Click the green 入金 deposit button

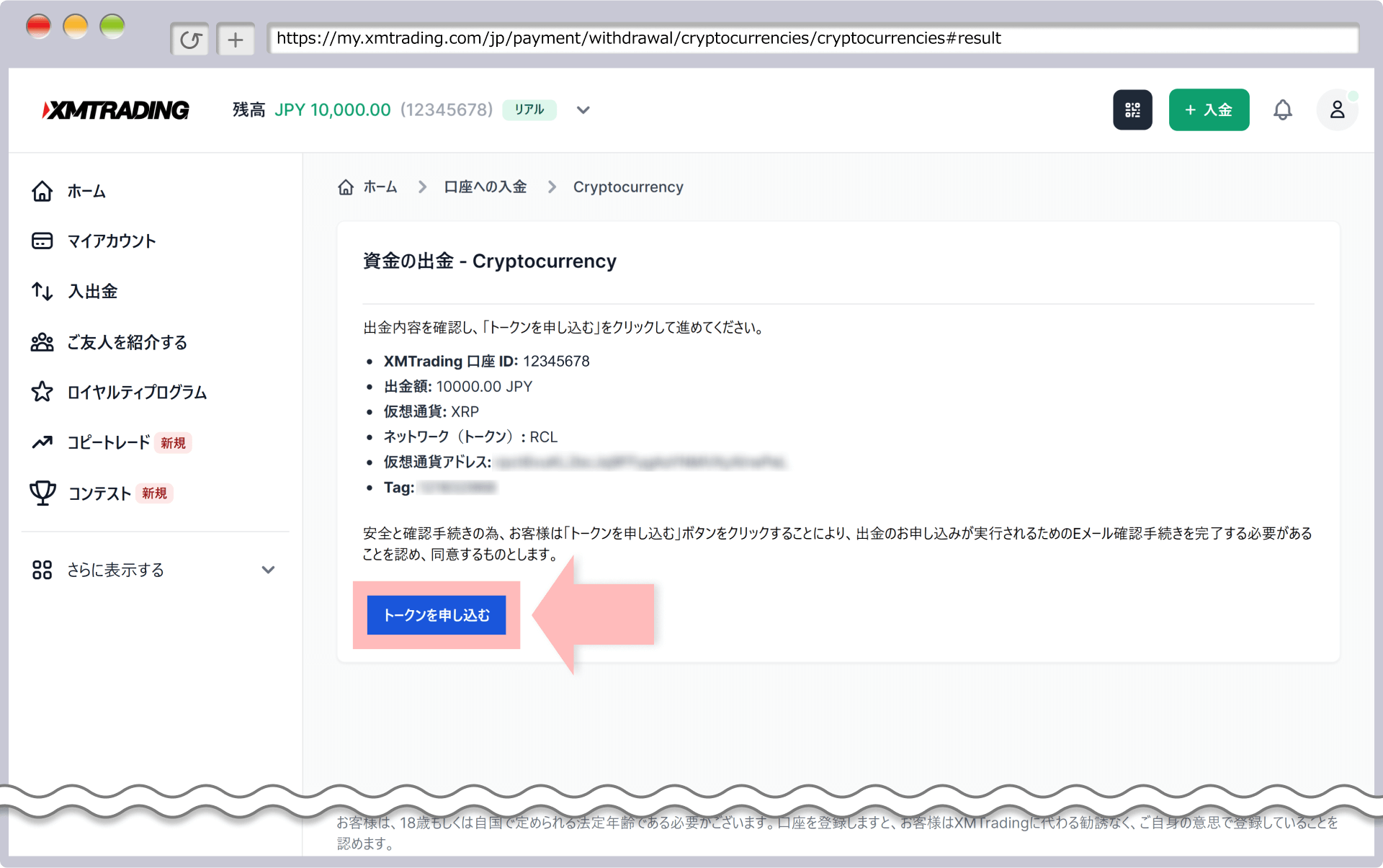pos(1209,109)
